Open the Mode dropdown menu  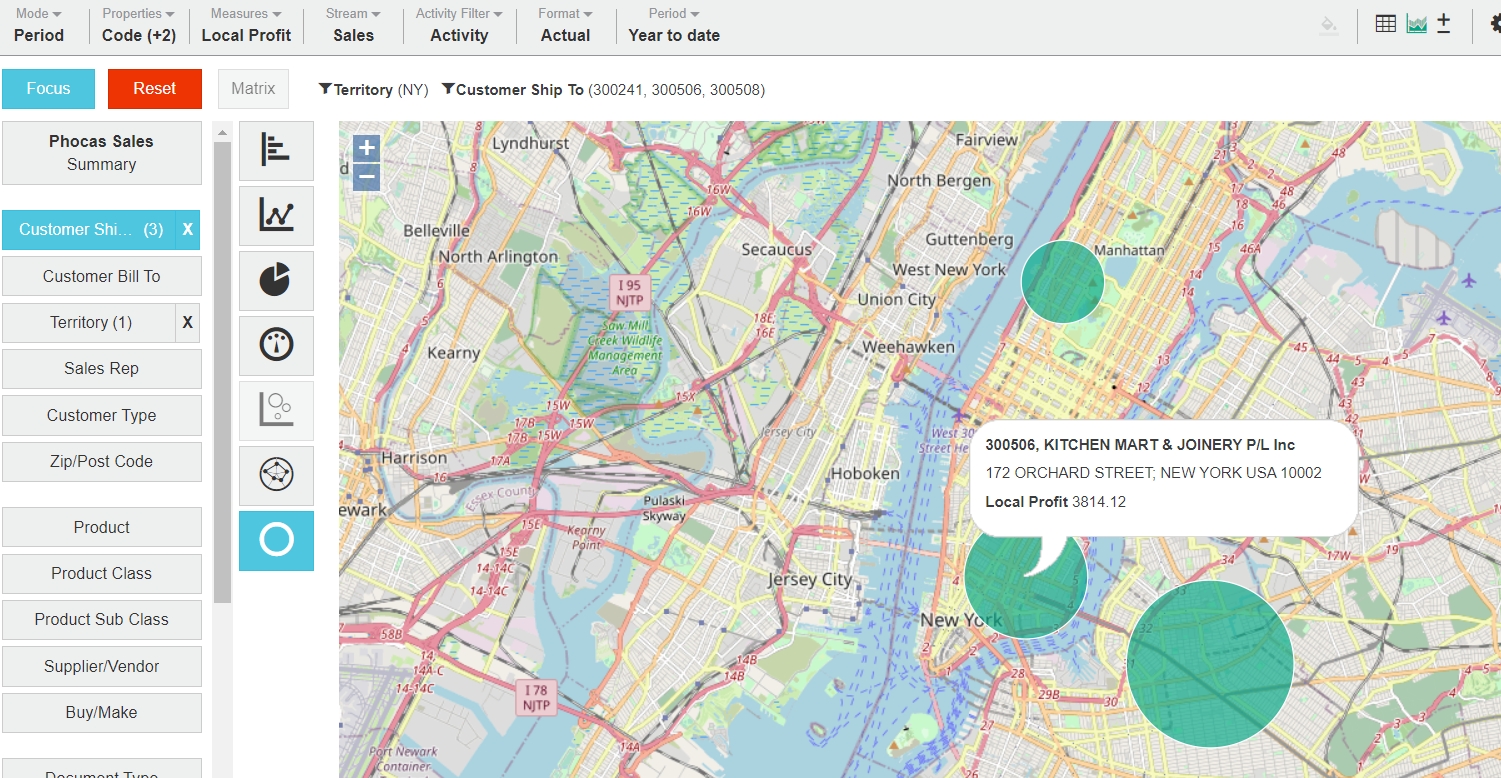(39, 25)
